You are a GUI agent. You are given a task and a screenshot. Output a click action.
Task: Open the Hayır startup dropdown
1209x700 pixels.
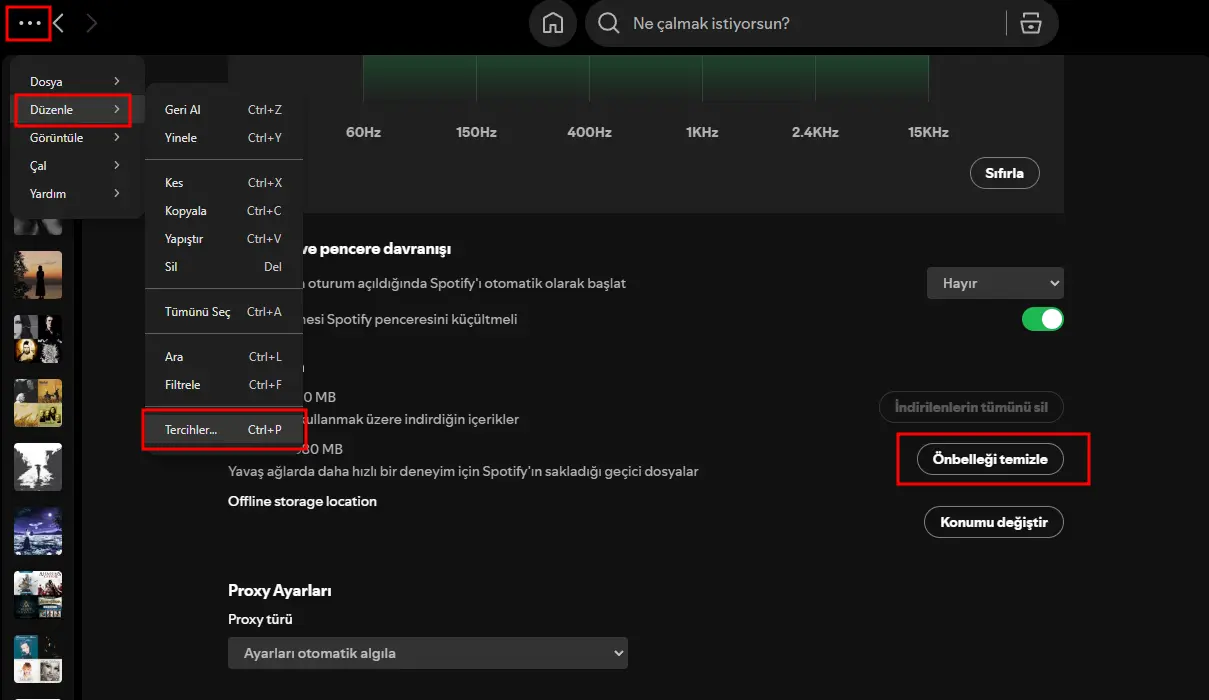point(995,283)
